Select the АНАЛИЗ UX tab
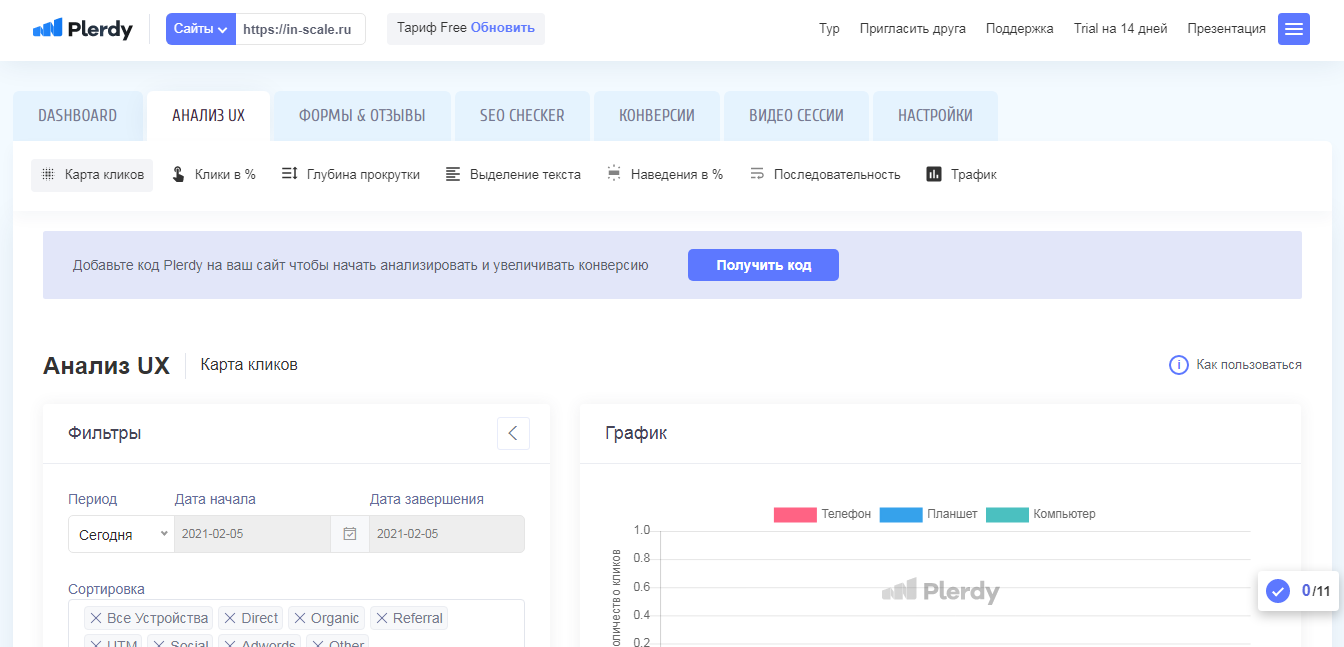 tap(208, 116)
